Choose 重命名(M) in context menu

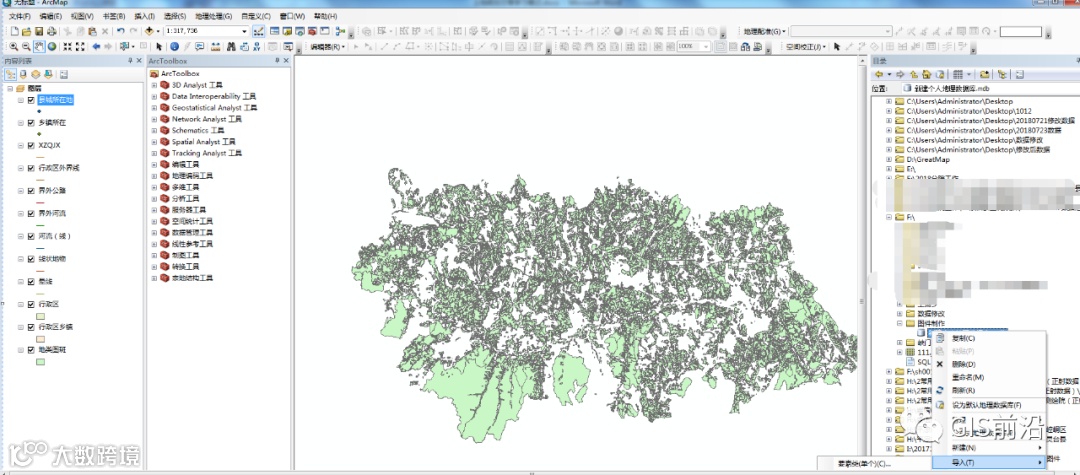(x=989, y=377)
